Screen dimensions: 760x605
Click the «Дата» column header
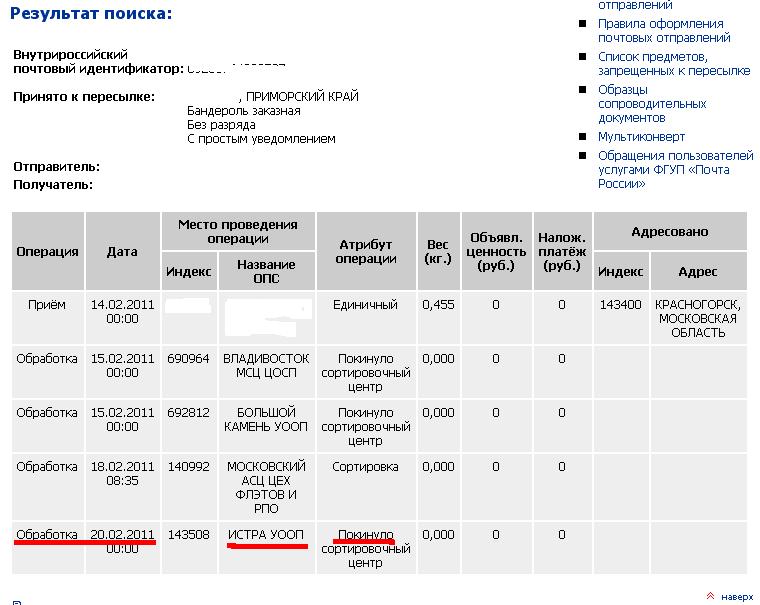click(122, 252)
